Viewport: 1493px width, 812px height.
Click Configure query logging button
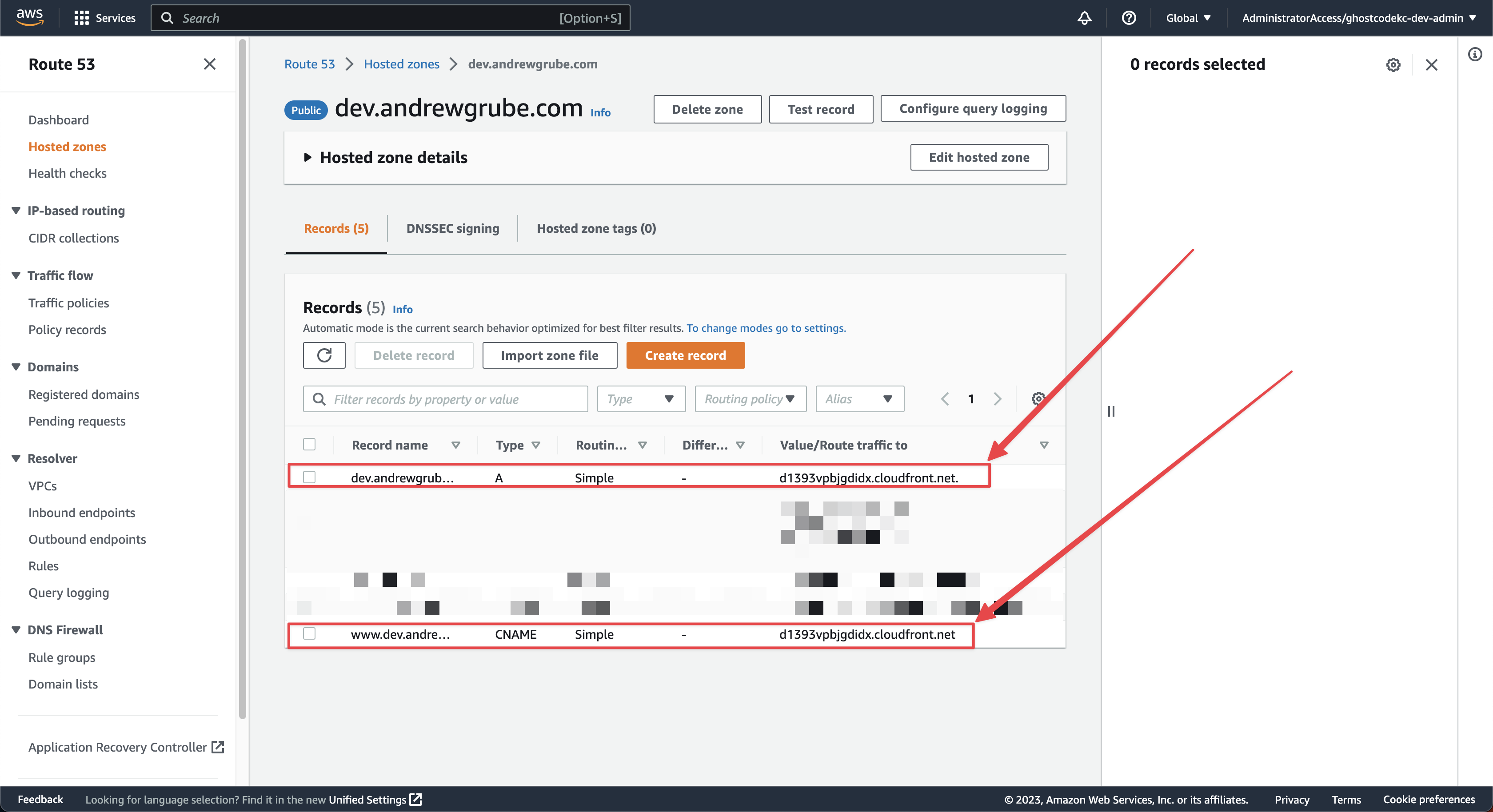pyautogui.click(x=973, y=108)
